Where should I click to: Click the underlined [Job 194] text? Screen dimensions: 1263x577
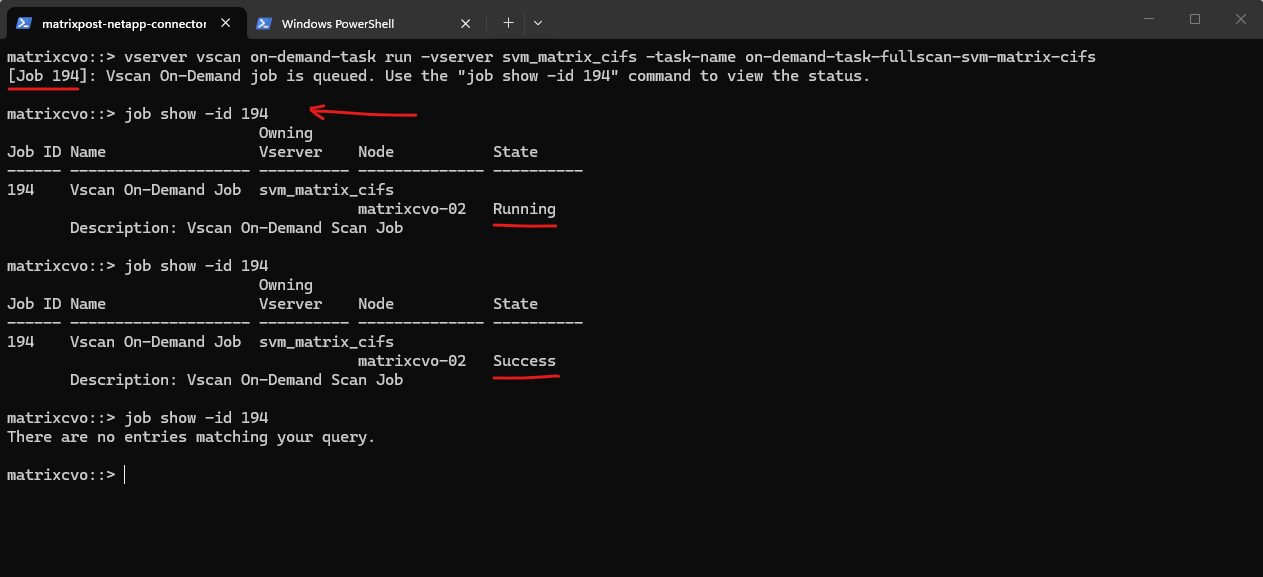[43, 76]
